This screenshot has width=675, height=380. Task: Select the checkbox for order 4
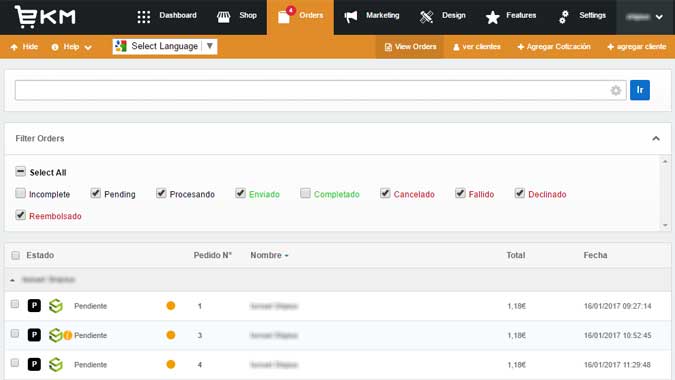pyautogui.click(x=15, y=363)
